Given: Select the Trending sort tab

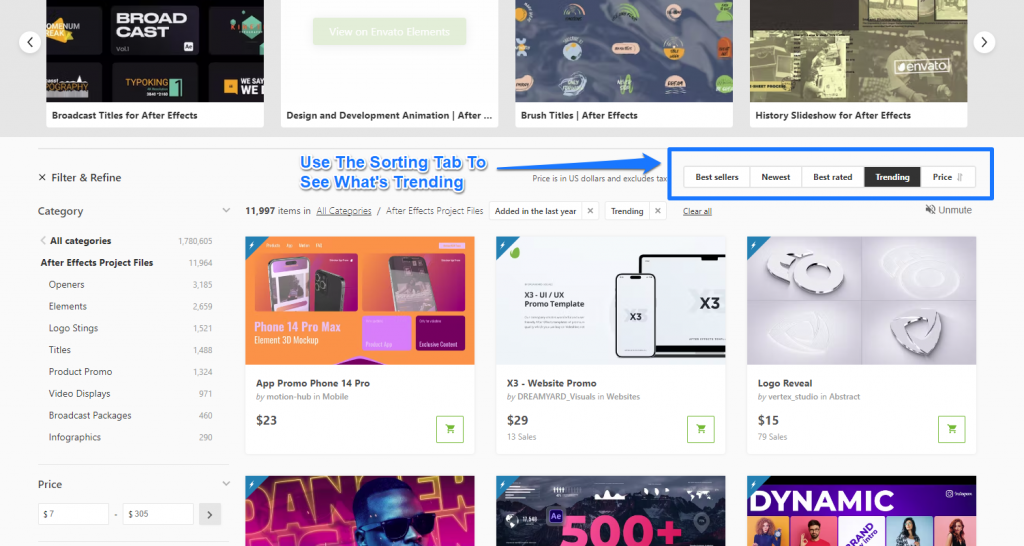Looking at the screenshot, I should (892, 177).
